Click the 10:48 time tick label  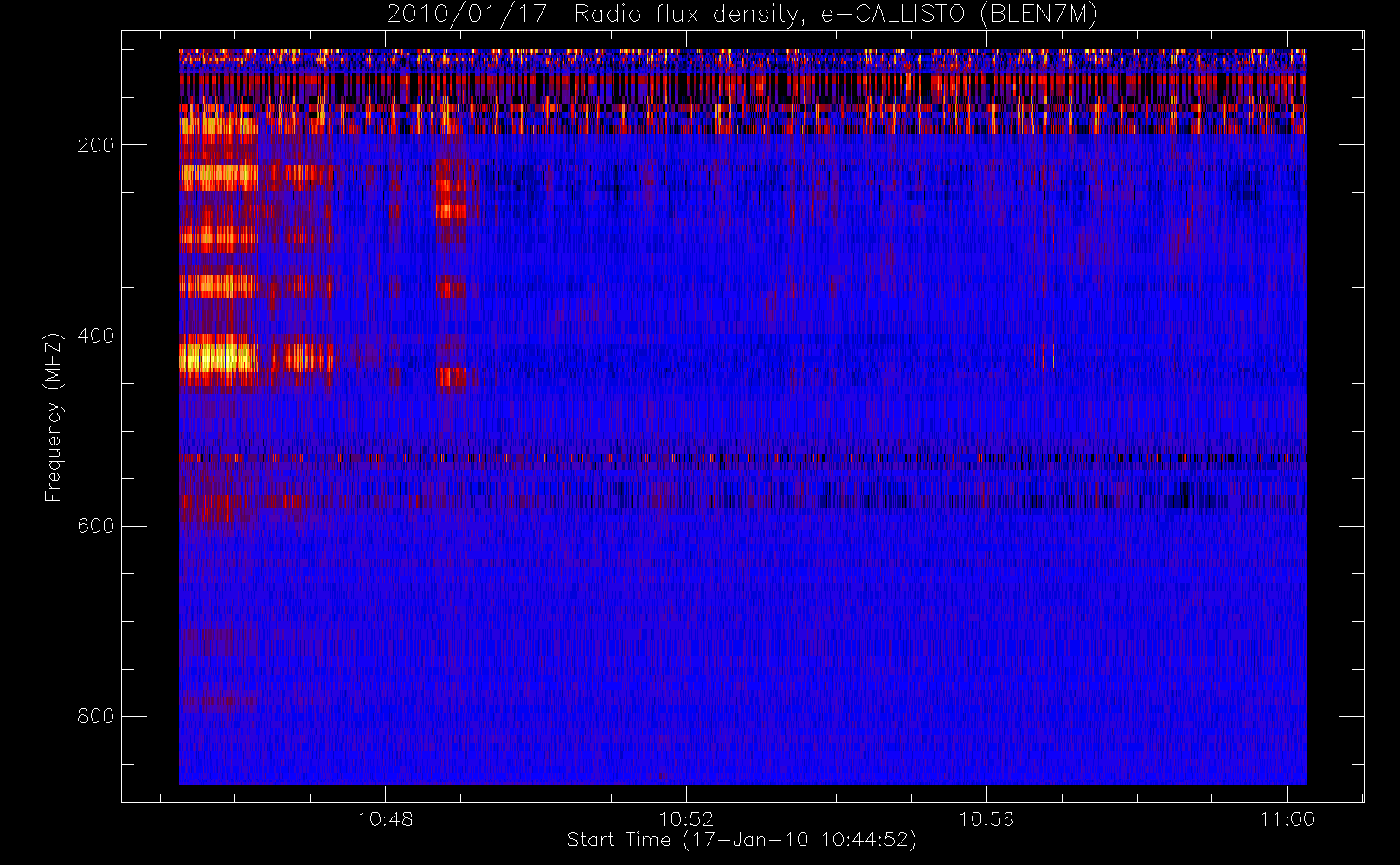386,819
